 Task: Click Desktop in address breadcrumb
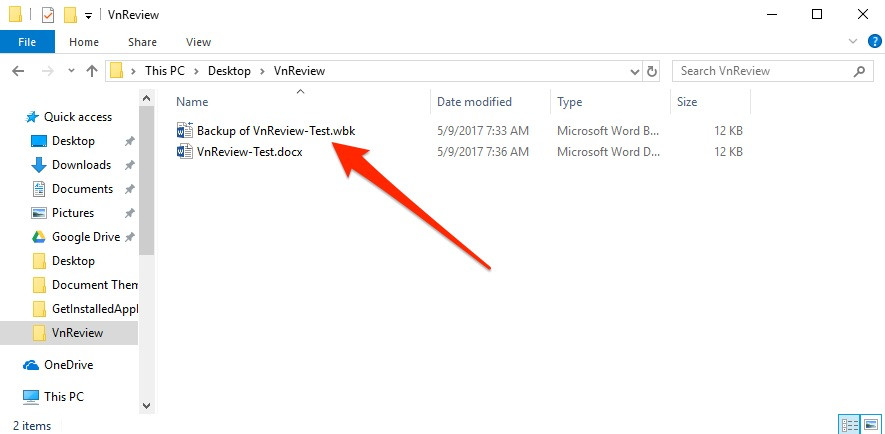(229, 71)
